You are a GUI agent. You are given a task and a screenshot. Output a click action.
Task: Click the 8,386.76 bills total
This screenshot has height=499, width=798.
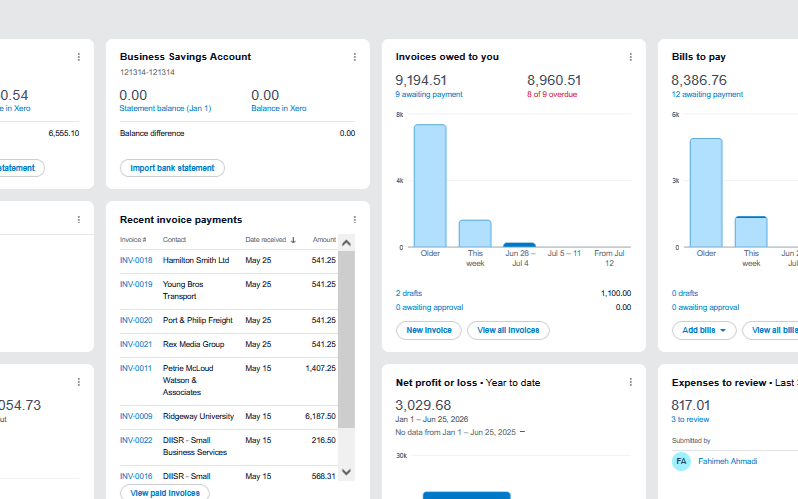pyautogui.click(x=699, y=80)
